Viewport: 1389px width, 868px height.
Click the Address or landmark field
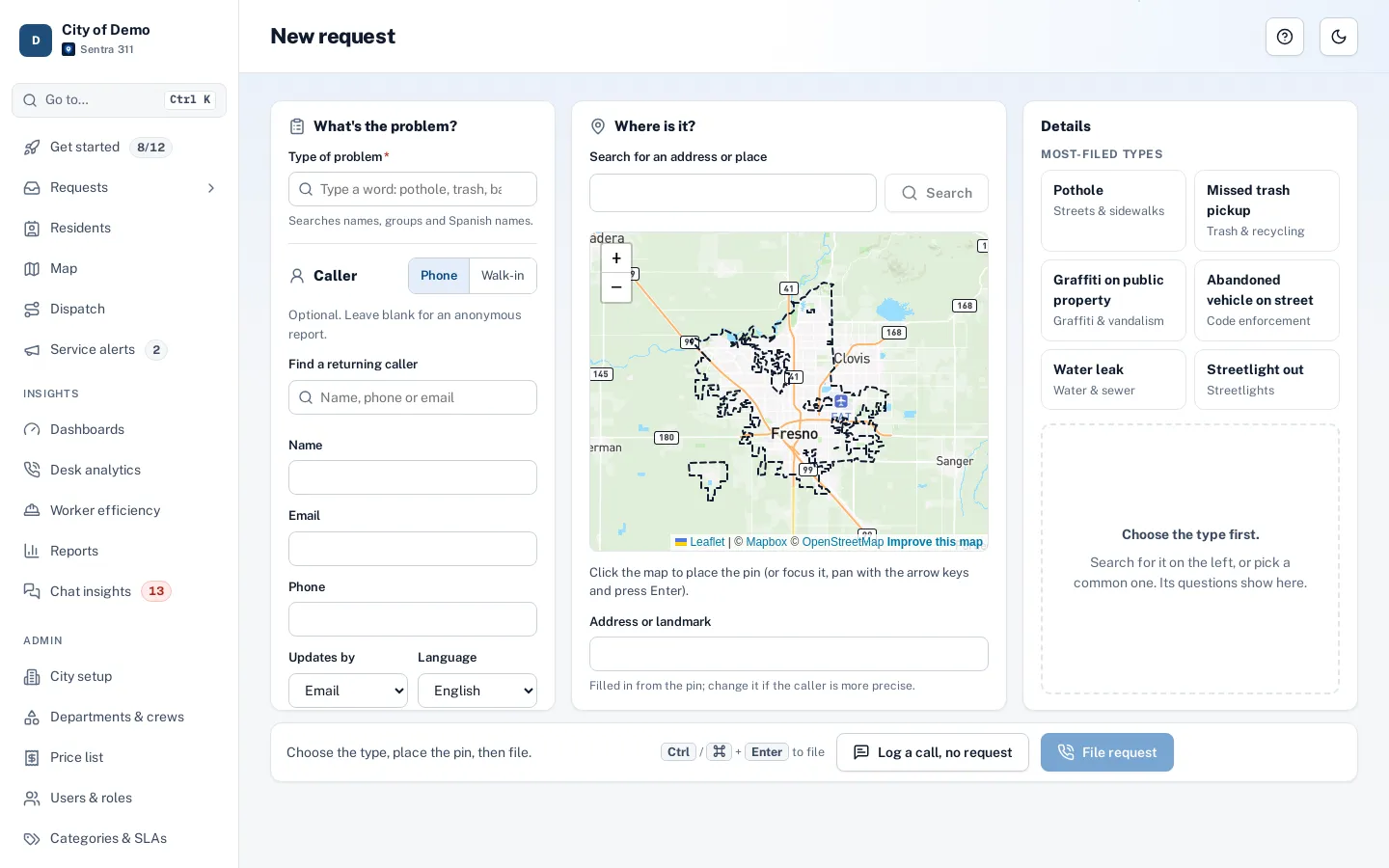click(x=789, y=654)
